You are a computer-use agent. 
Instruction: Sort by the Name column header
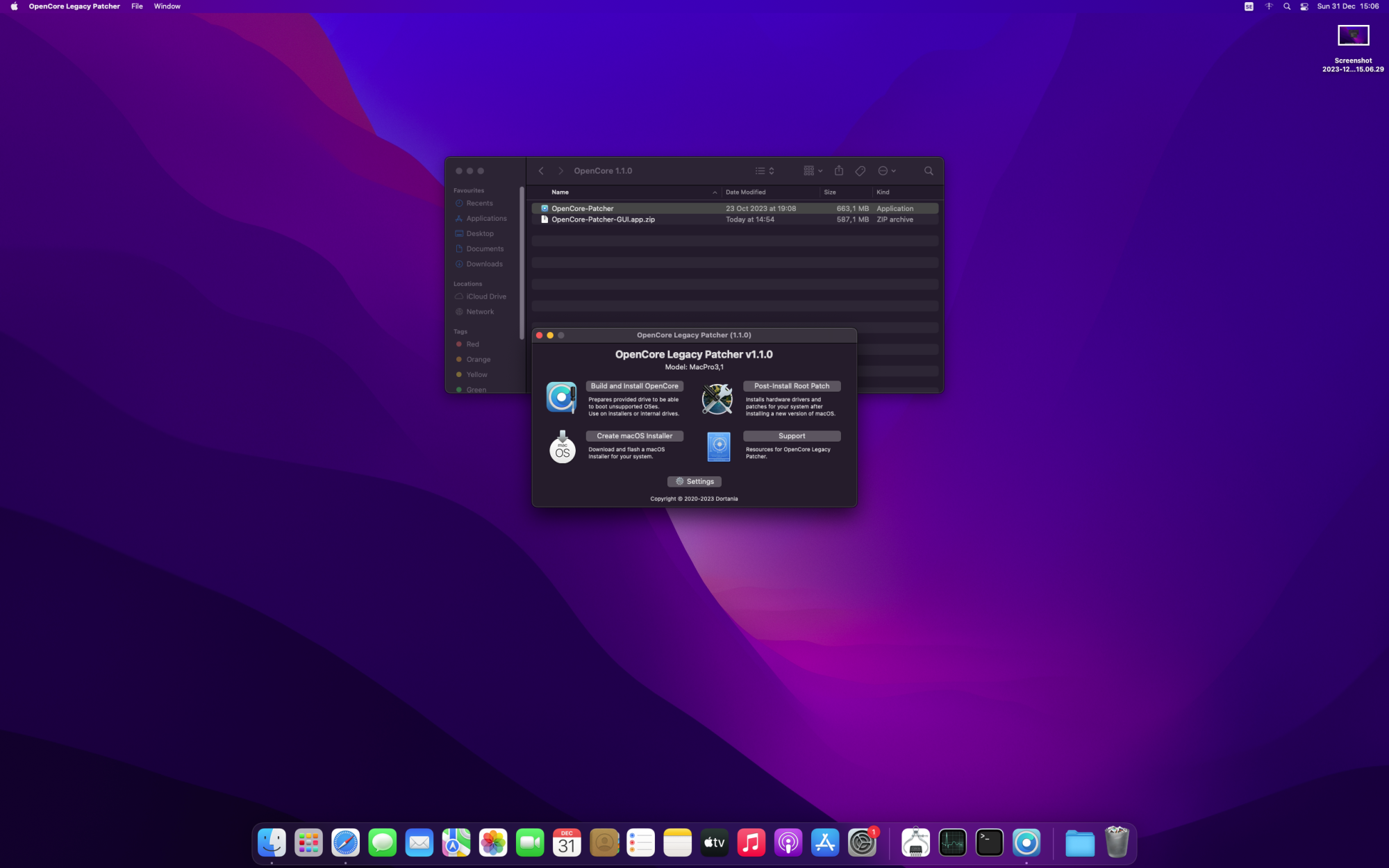pos(560,192)
